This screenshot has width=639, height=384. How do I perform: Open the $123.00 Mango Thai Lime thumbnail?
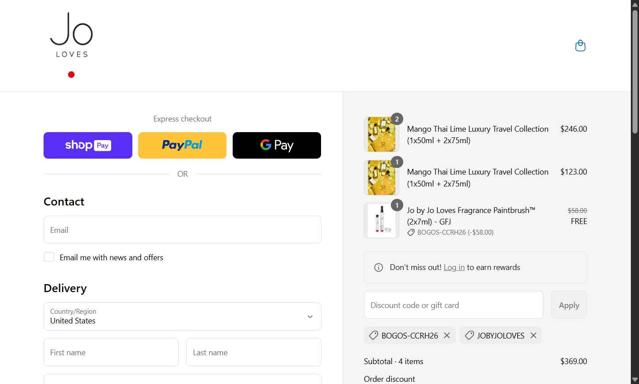tap(381, 178)
